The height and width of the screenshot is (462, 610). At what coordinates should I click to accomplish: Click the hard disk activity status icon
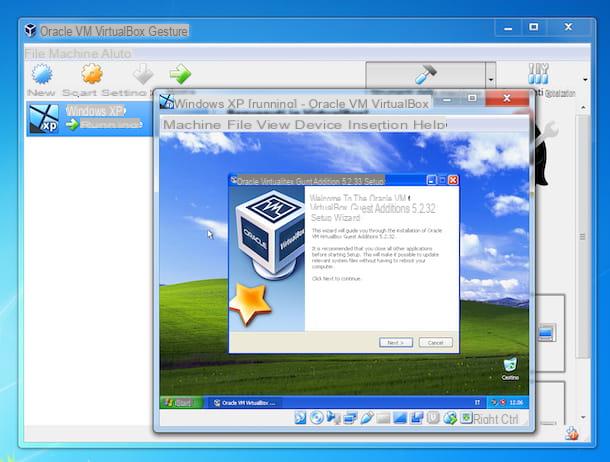(300, 418)
